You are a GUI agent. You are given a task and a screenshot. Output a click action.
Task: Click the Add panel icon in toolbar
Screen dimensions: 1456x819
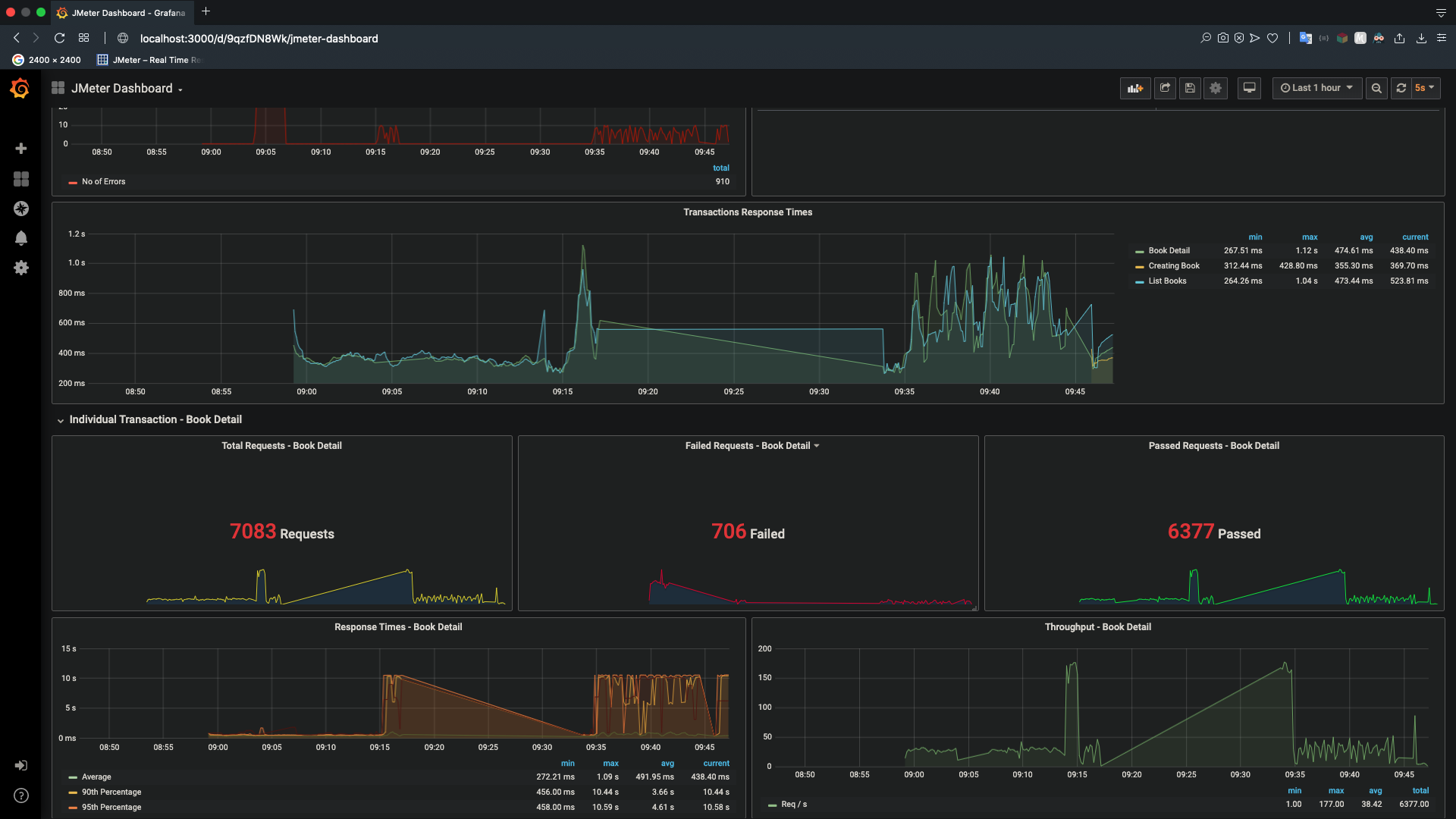[1134, 88]
